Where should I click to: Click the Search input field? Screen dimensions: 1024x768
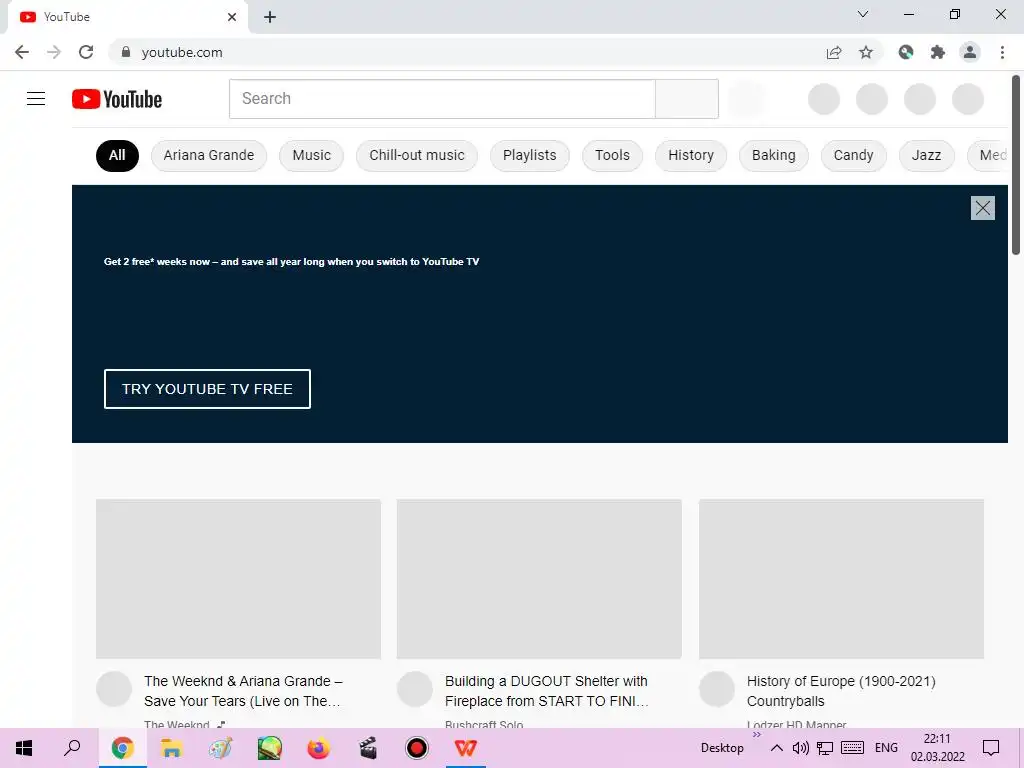[x=442, y=99]
